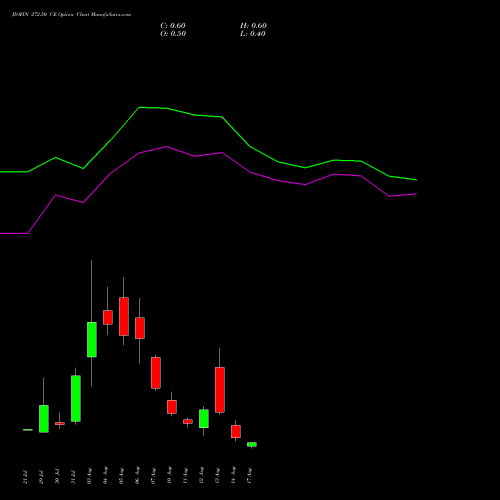Click the high value H: 0.60
The width and height of the screenshot is (500, 500).
pos(253,26)
